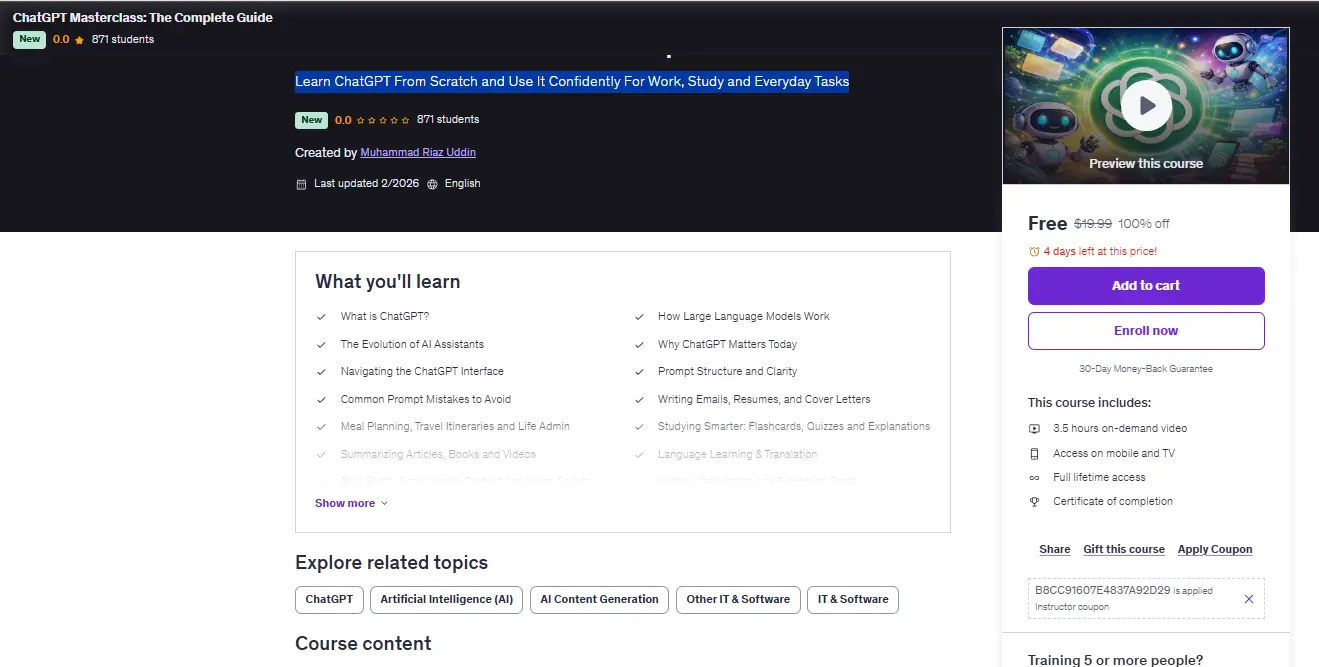Screen dimensions: 1319x667
Task: Click the infinity icon next to Full lifetime access
Action: (x=1035, y=477)
